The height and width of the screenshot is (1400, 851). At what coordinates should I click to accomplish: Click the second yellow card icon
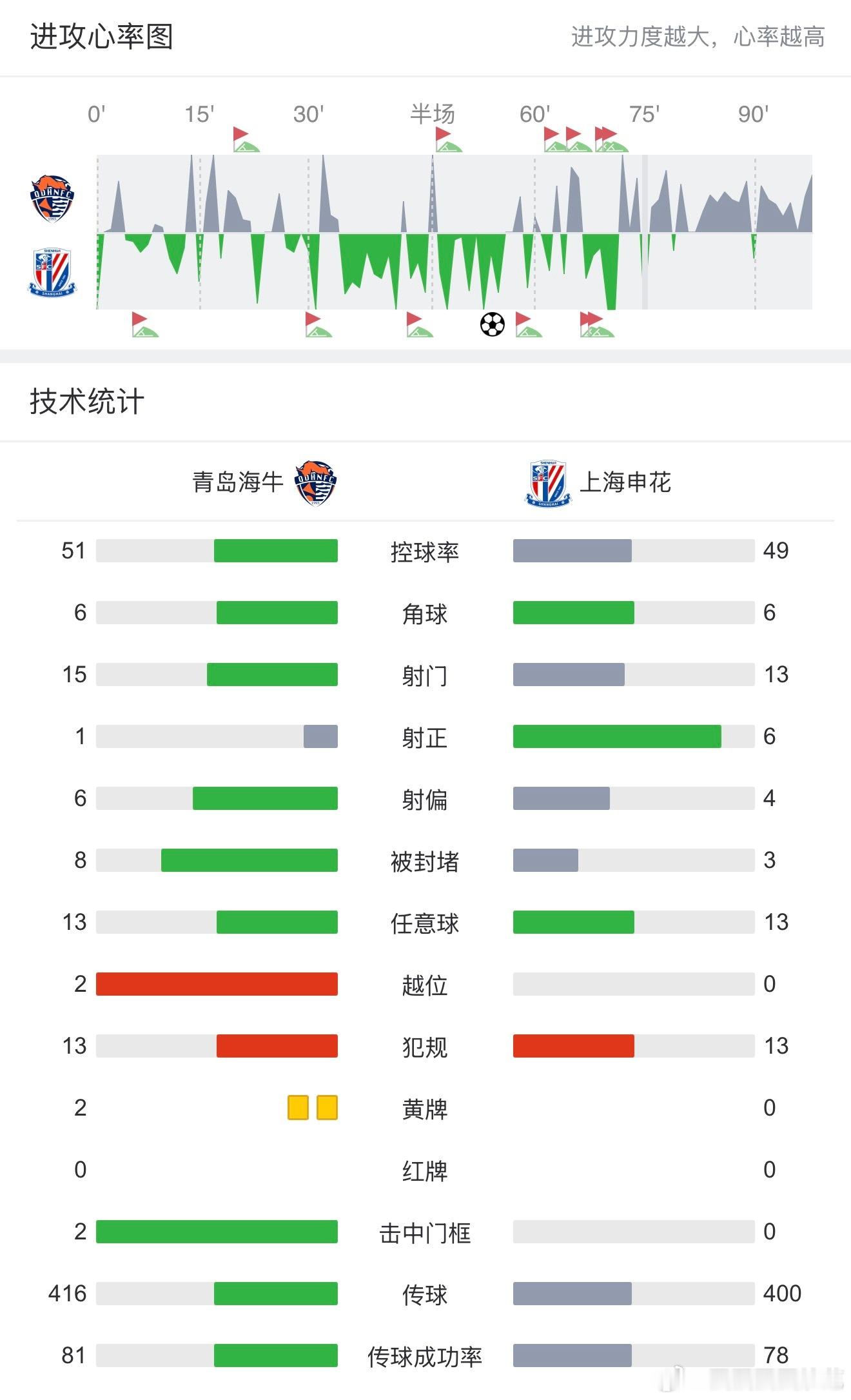(x=328, y=1107)
